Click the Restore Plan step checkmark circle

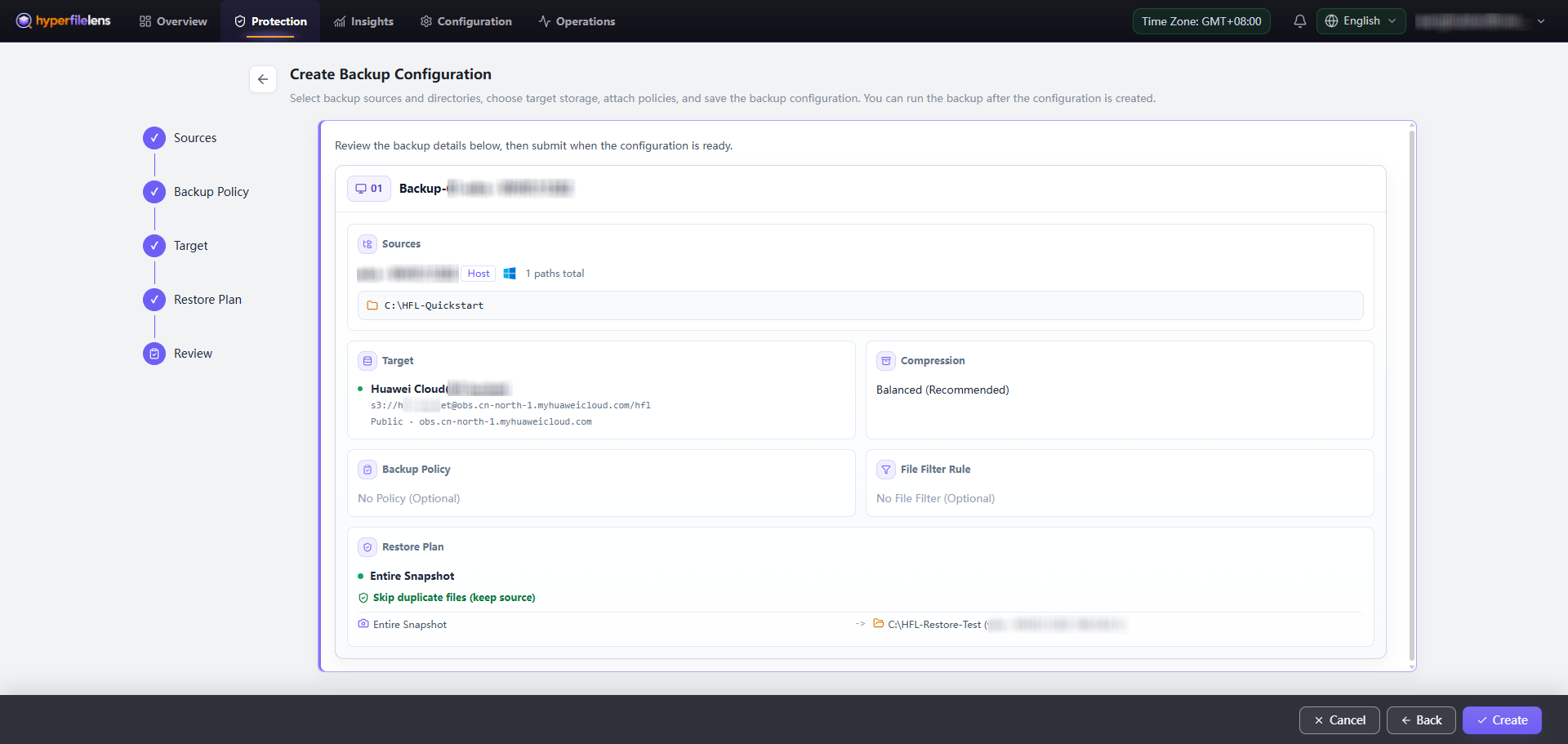154,300
